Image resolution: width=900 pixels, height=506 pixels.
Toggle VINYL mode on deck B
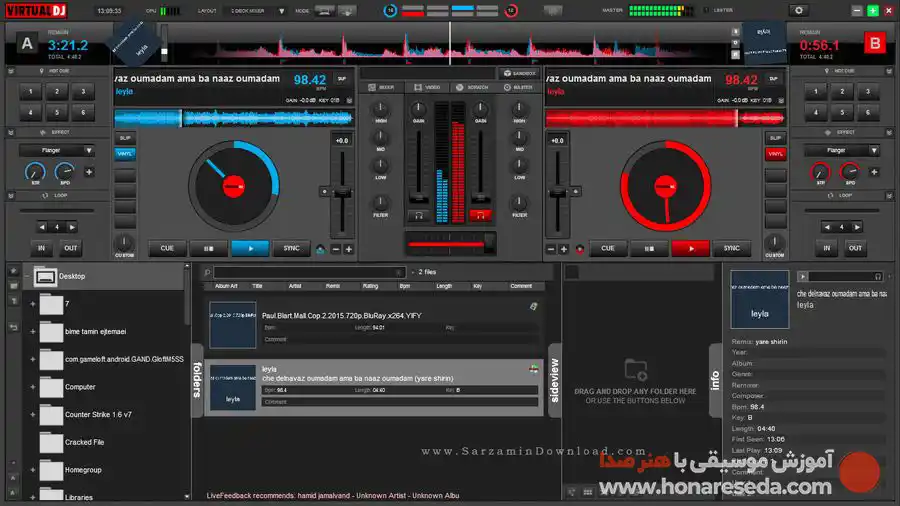click(x=775, y=154)
